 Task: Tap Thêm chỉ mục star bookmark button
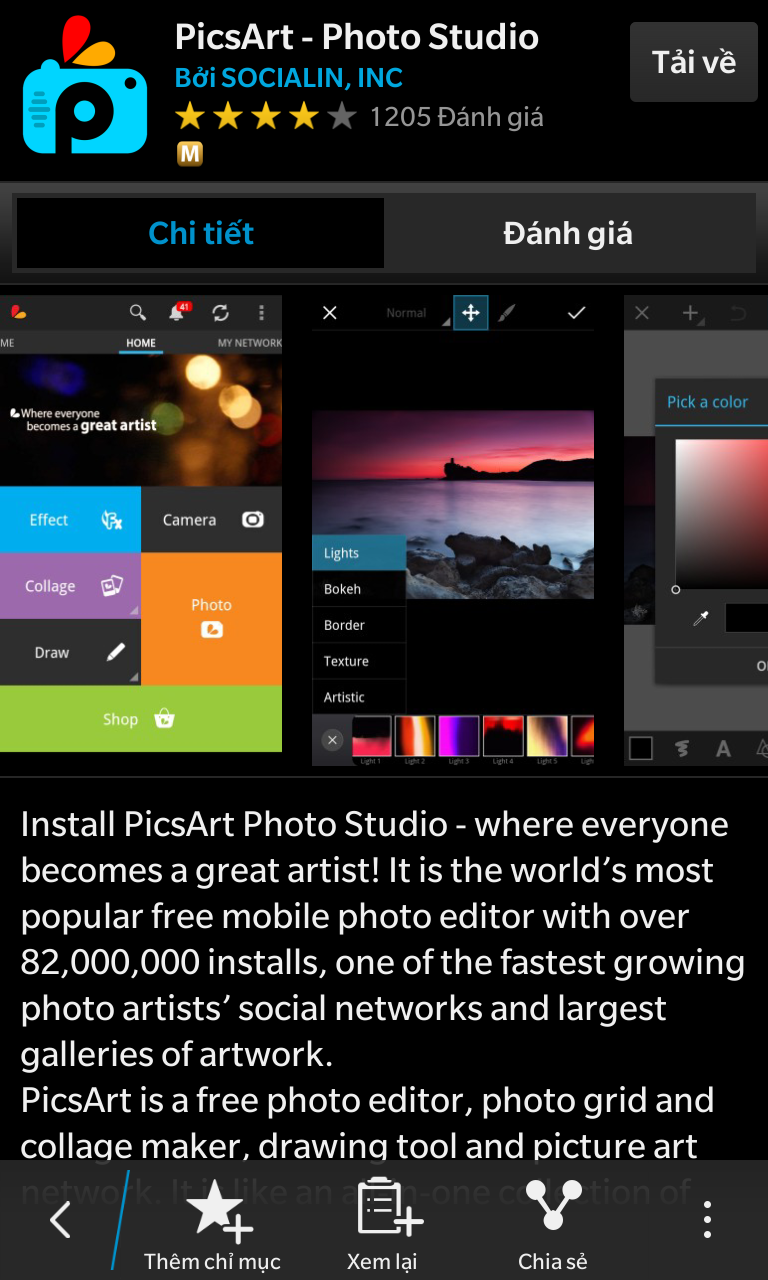pos(212,1225)
